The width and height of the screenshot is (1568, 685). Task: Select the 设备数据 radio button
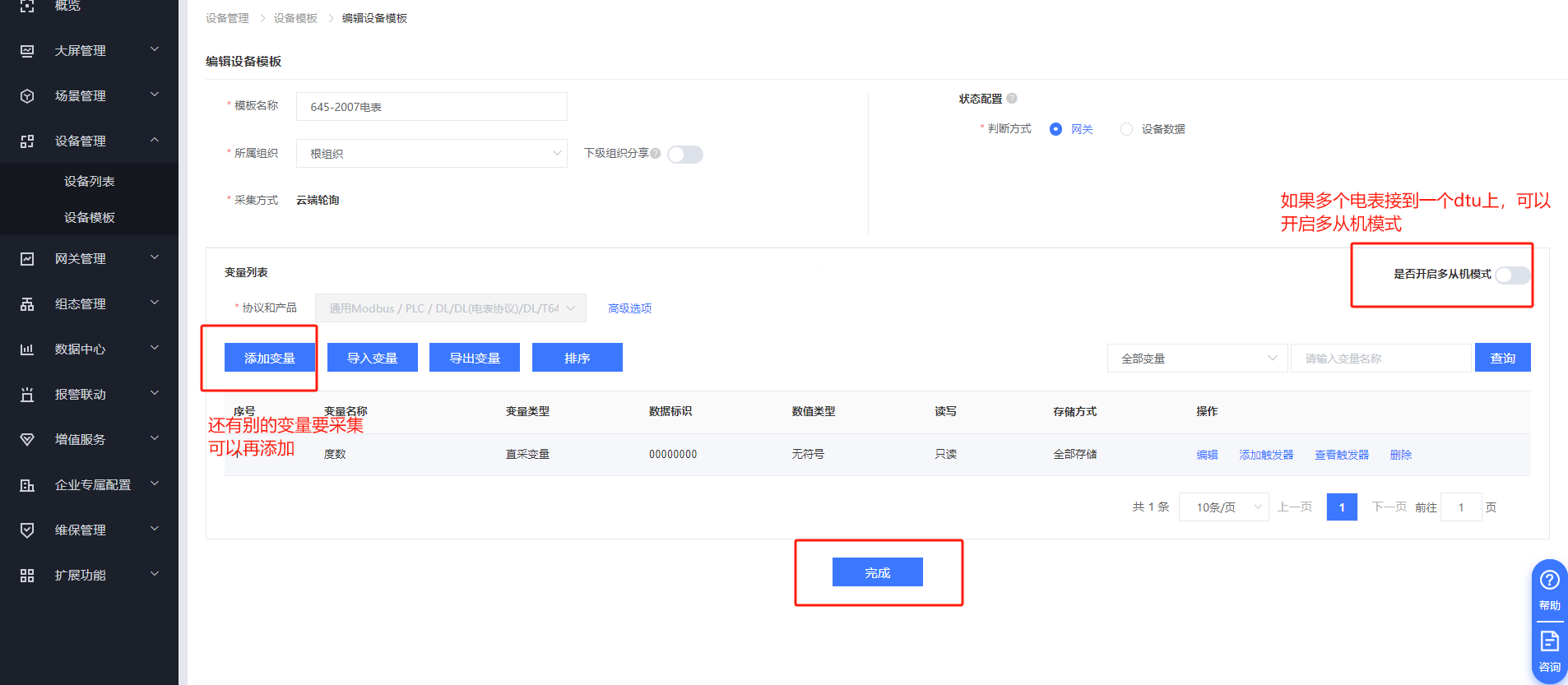coord(1126,129)
